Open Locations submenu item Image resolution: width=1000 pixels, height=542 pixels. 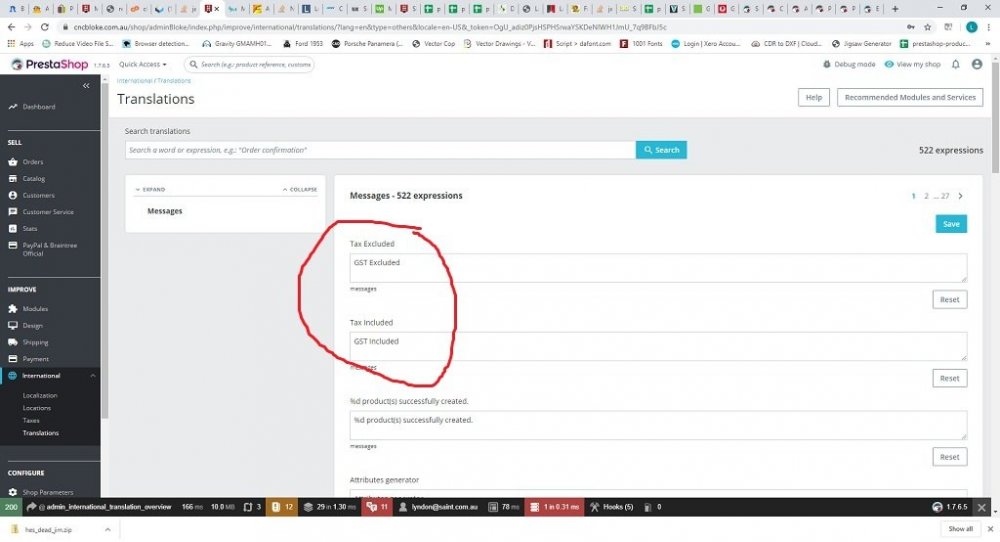tap(36, 408)
